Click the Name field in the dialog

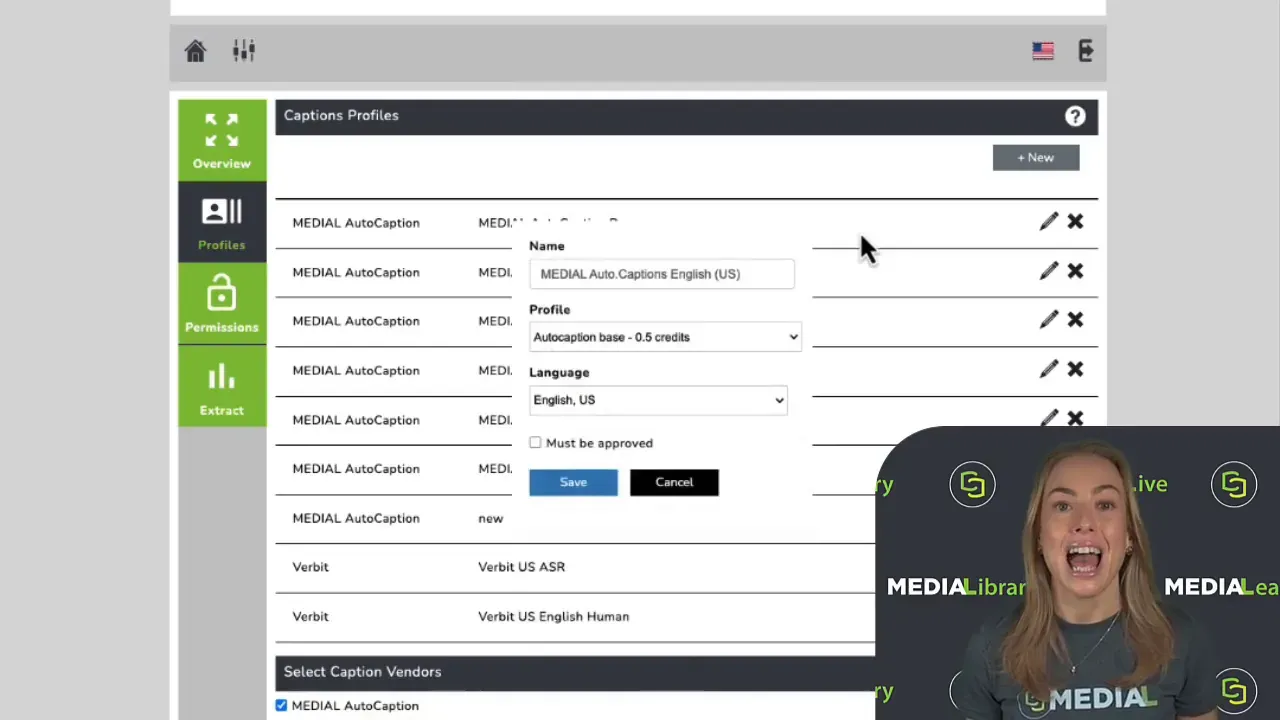(x=662, y=274)
